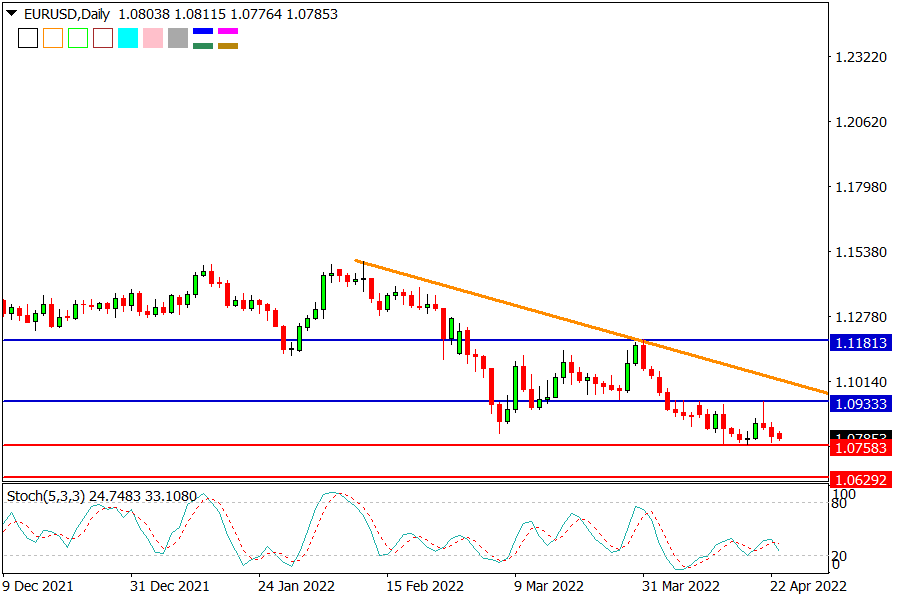The image size is (900, 600).
Task: Click the green-outlined square swatch
Action: click(78, 38)
